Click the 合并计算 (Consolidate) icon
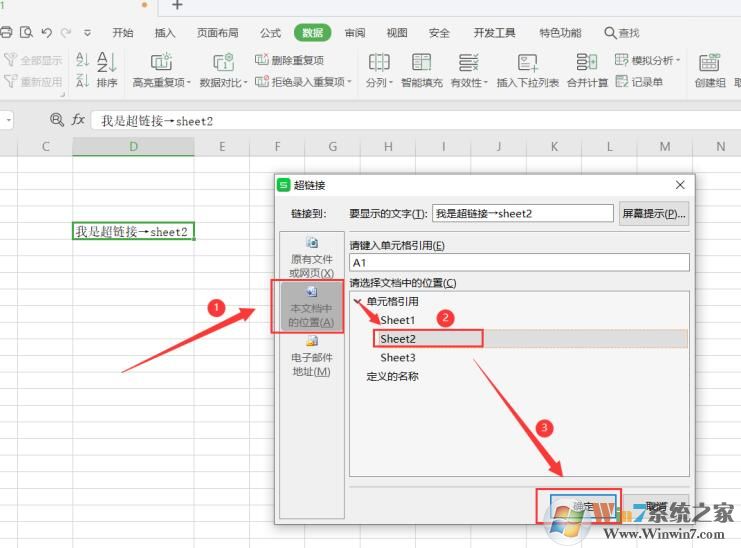The height and width of the screenshot is (548, 741). pyautogui.click(x=587, y=62)
